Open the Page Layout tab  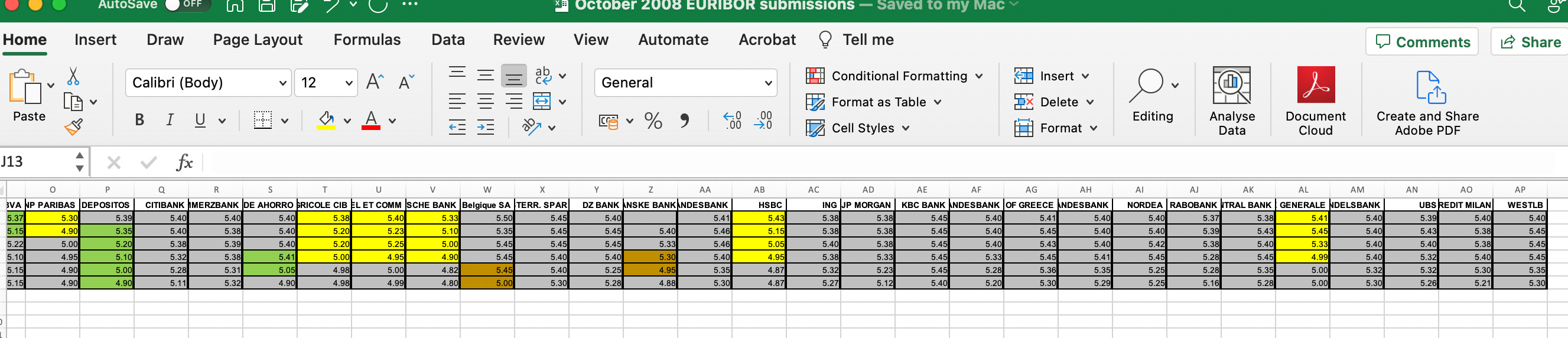(x=258, y=40)
